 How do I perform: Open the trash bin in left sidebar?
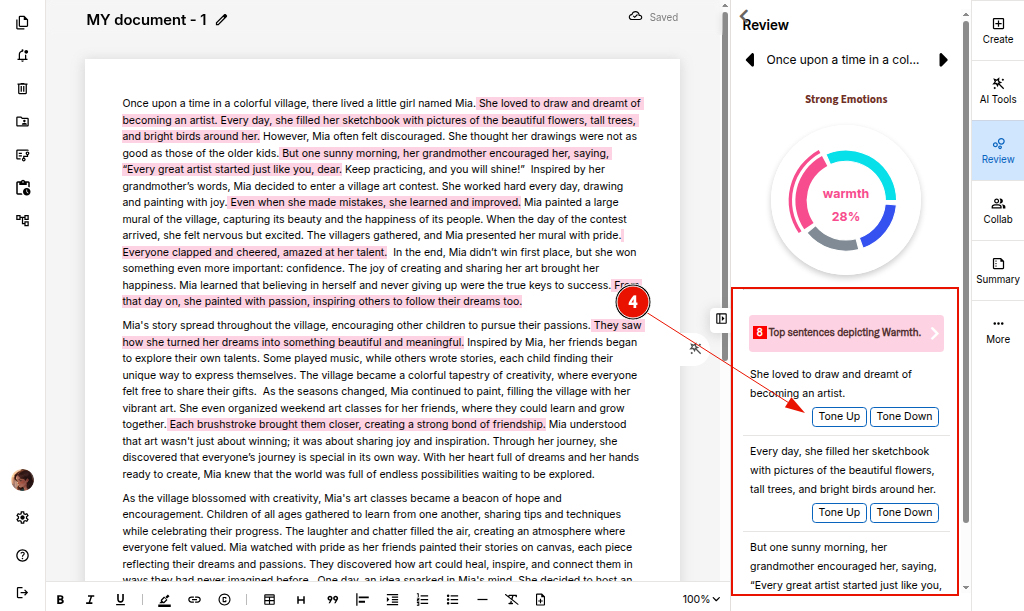(22, 88)
